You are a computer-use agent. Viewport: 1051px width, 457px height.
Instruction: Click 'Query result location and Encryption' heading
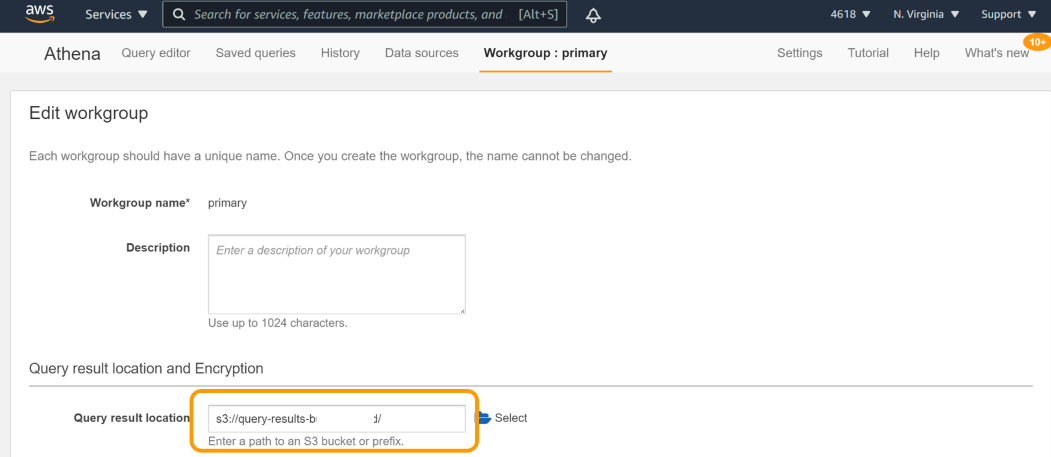click(146, 369)
